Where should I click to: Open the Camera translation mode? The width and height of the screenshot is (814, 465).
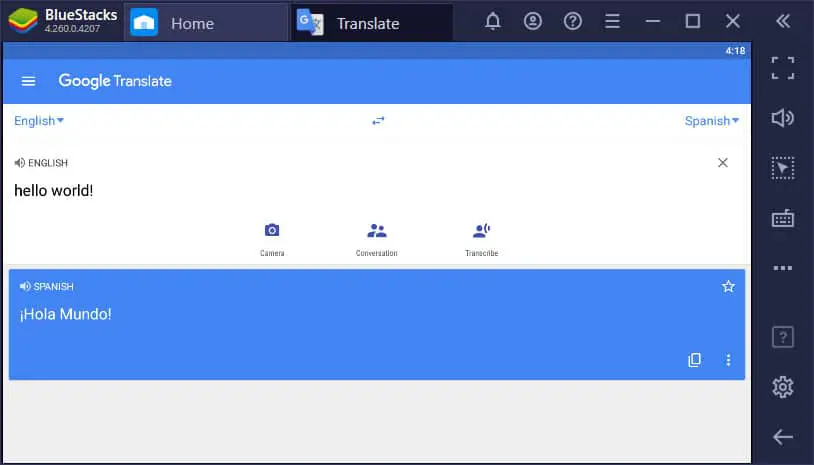272,239
